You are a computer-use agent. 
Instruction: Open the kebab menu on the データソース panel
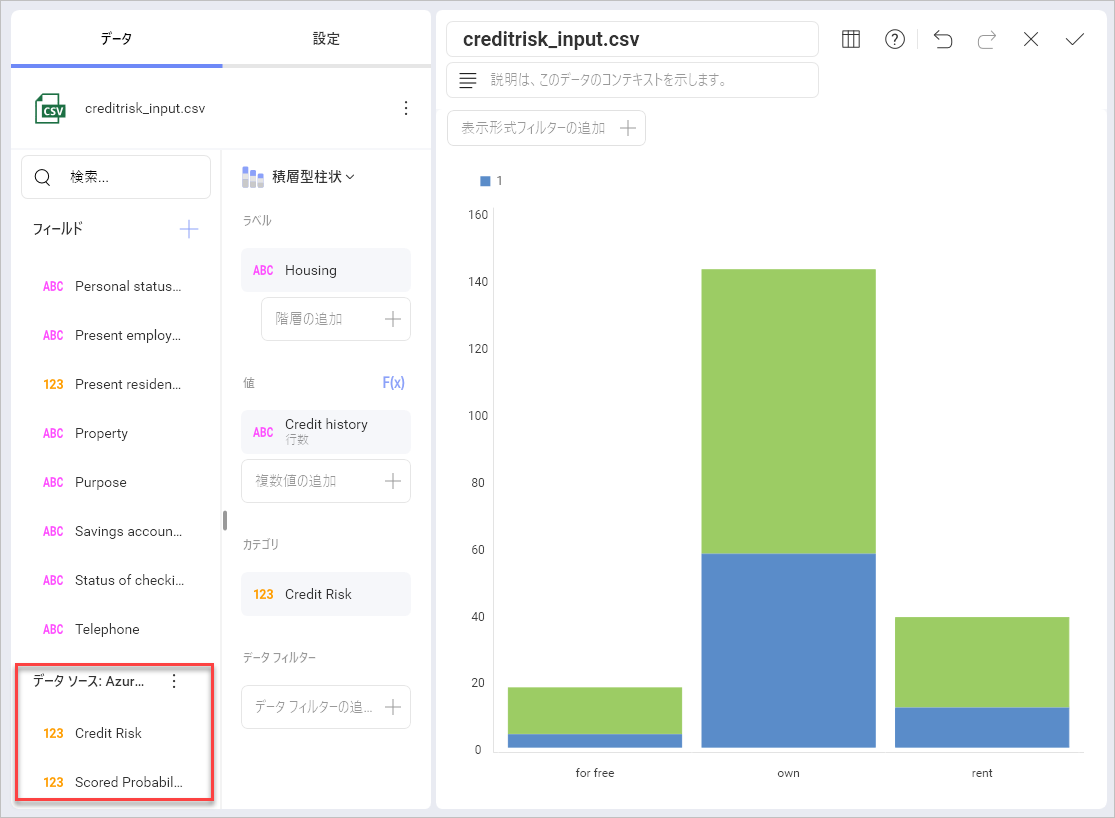pyautogui.click(x=174, y=681)
